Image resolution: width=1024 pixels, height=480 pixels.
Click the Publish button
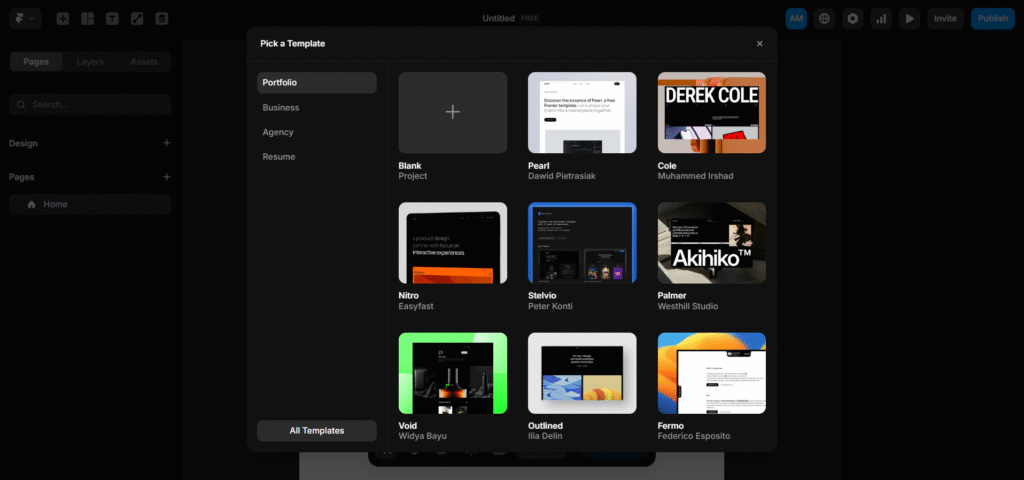click(x=993, y=18)
